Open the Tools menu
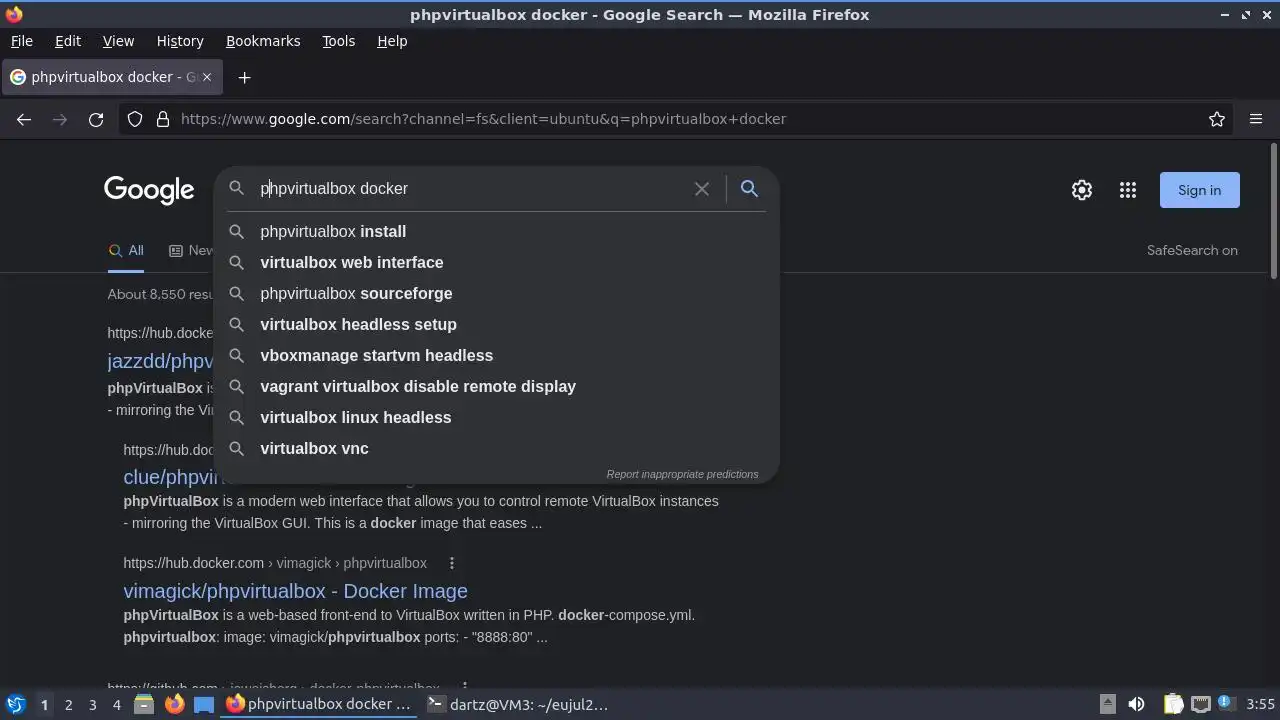This screenshot has height=720, width=1280. pyautogui.click(x=338, y=41)
